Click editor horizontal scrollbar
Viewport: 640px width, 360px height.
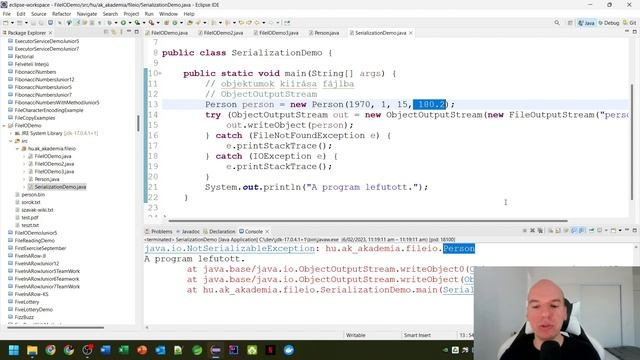point(367,221)
